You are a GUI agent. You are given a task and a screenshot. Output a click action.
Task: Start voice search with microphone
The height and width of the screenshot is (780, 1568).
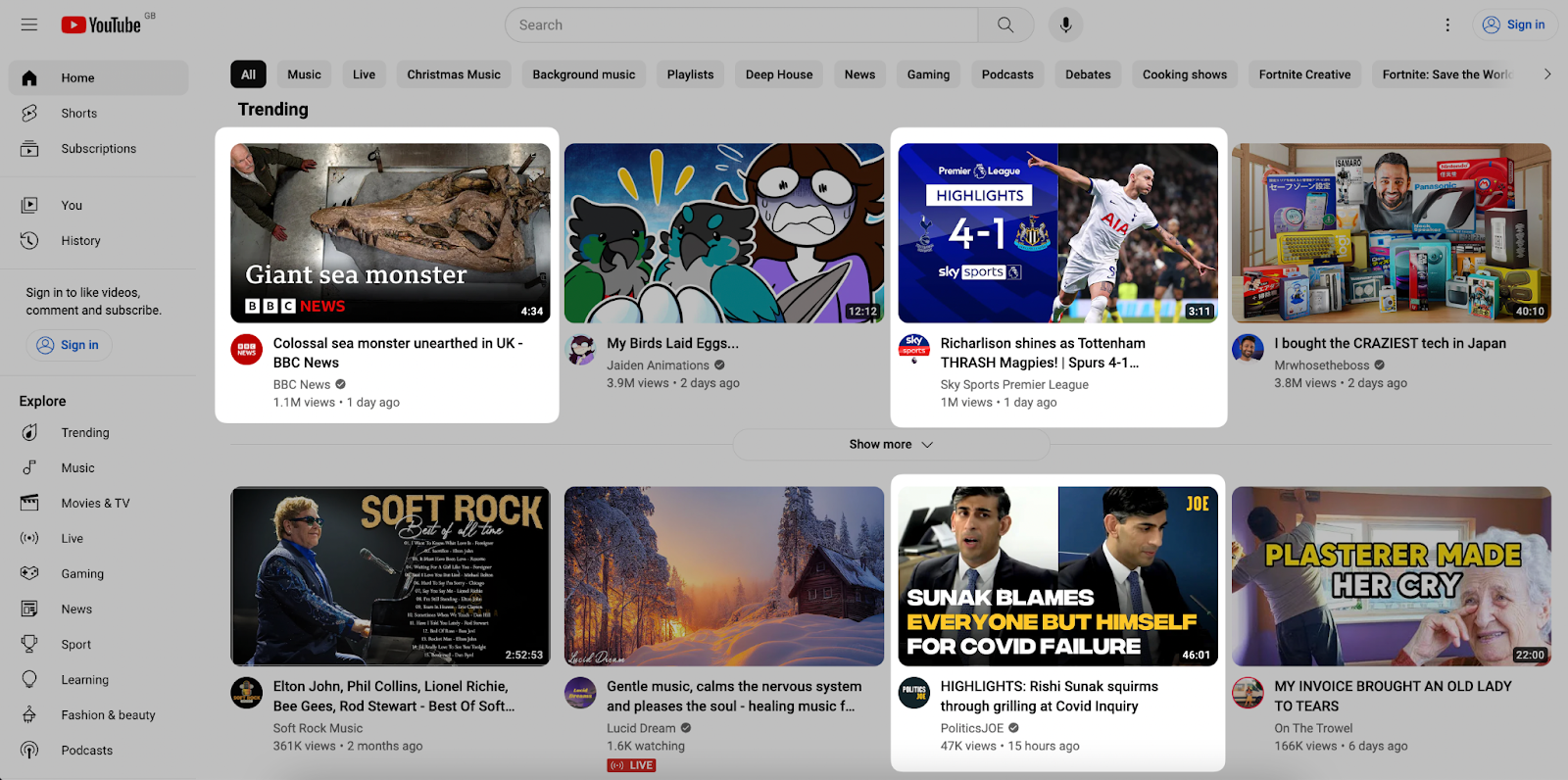pyautogui.click(x=1065, y=24)
